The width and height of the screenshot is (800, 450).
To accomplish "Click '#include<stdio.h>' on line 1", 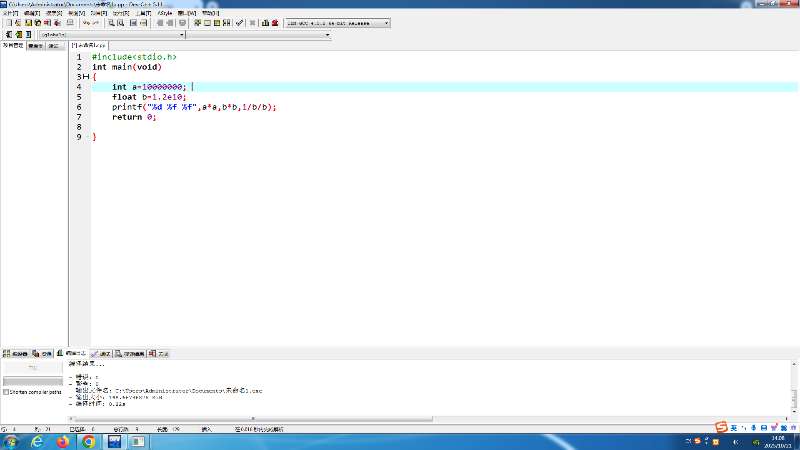I will coord(134,57).
